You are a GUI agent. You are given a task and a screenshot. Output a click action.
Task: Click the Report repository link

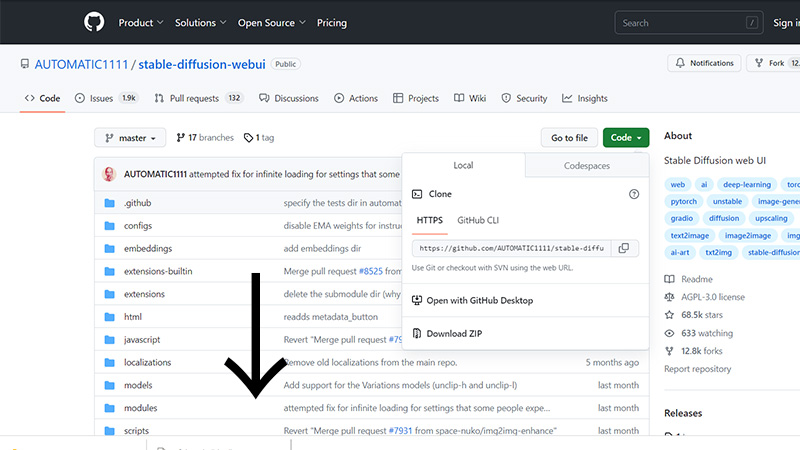697,369
